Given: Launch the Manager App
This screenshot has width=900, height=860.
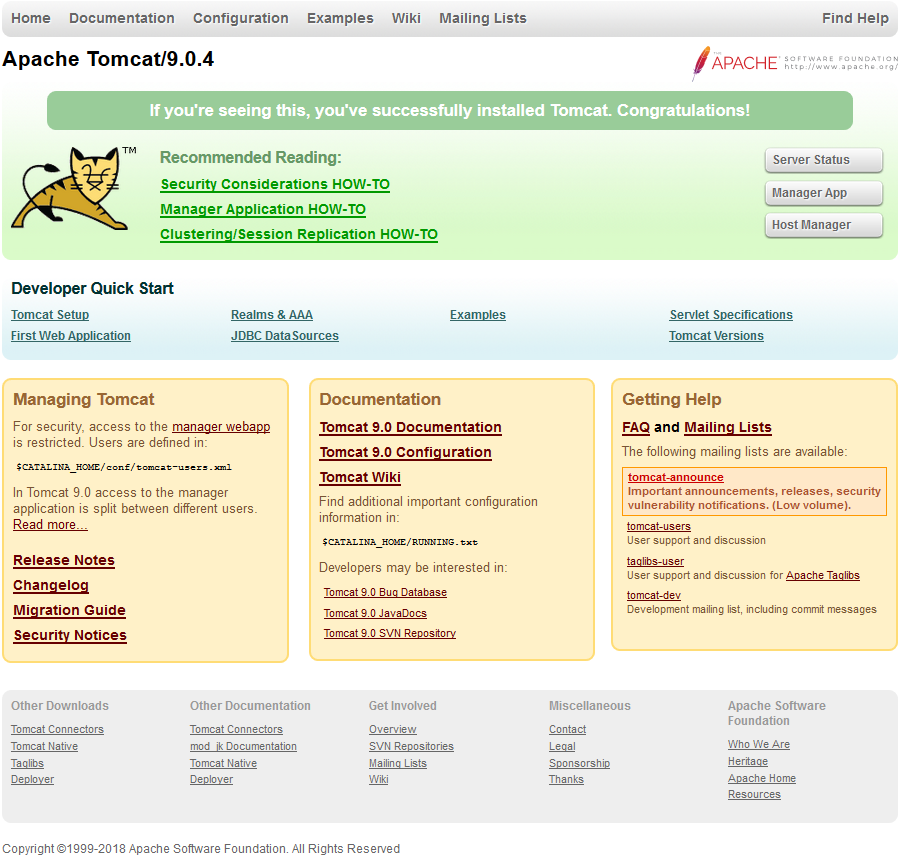Looking at the screenshot, I should [823, 192].
